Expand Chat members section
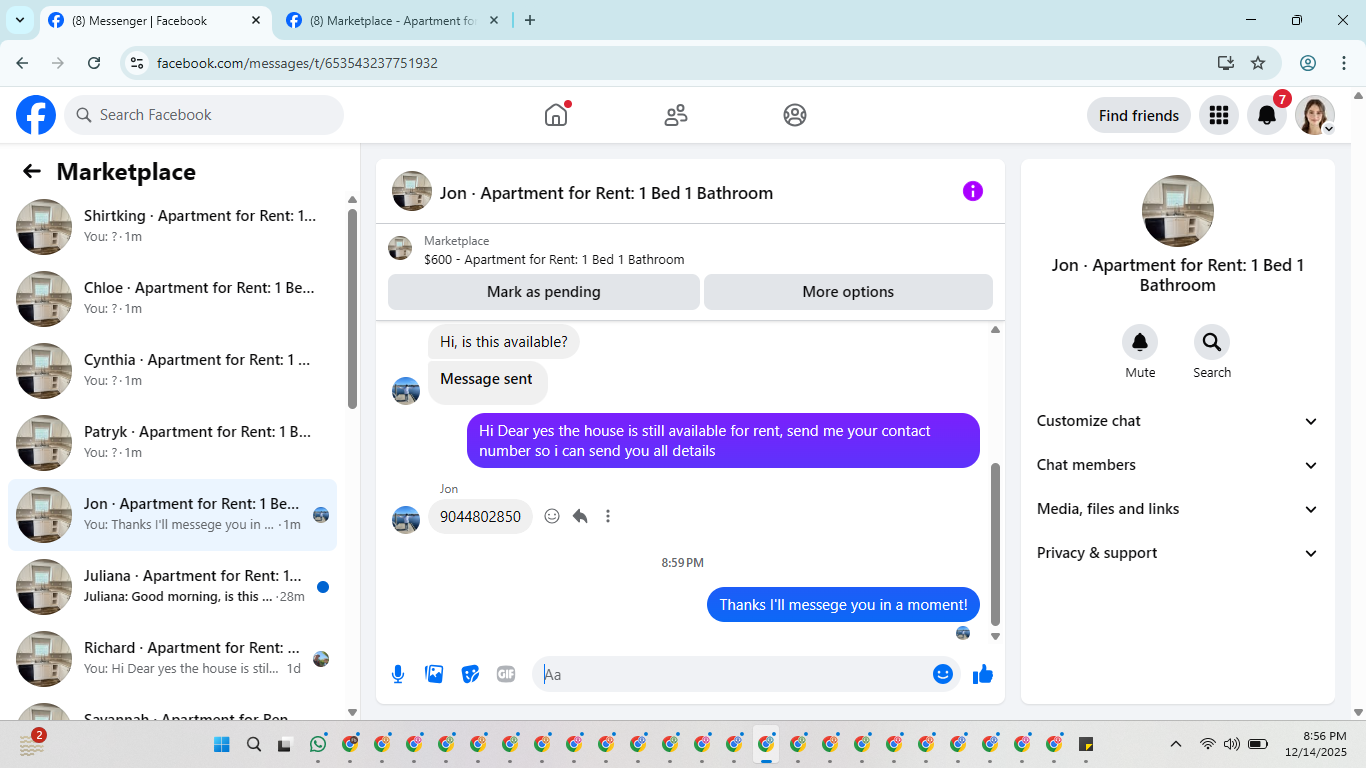 (x=1177, y=465)
